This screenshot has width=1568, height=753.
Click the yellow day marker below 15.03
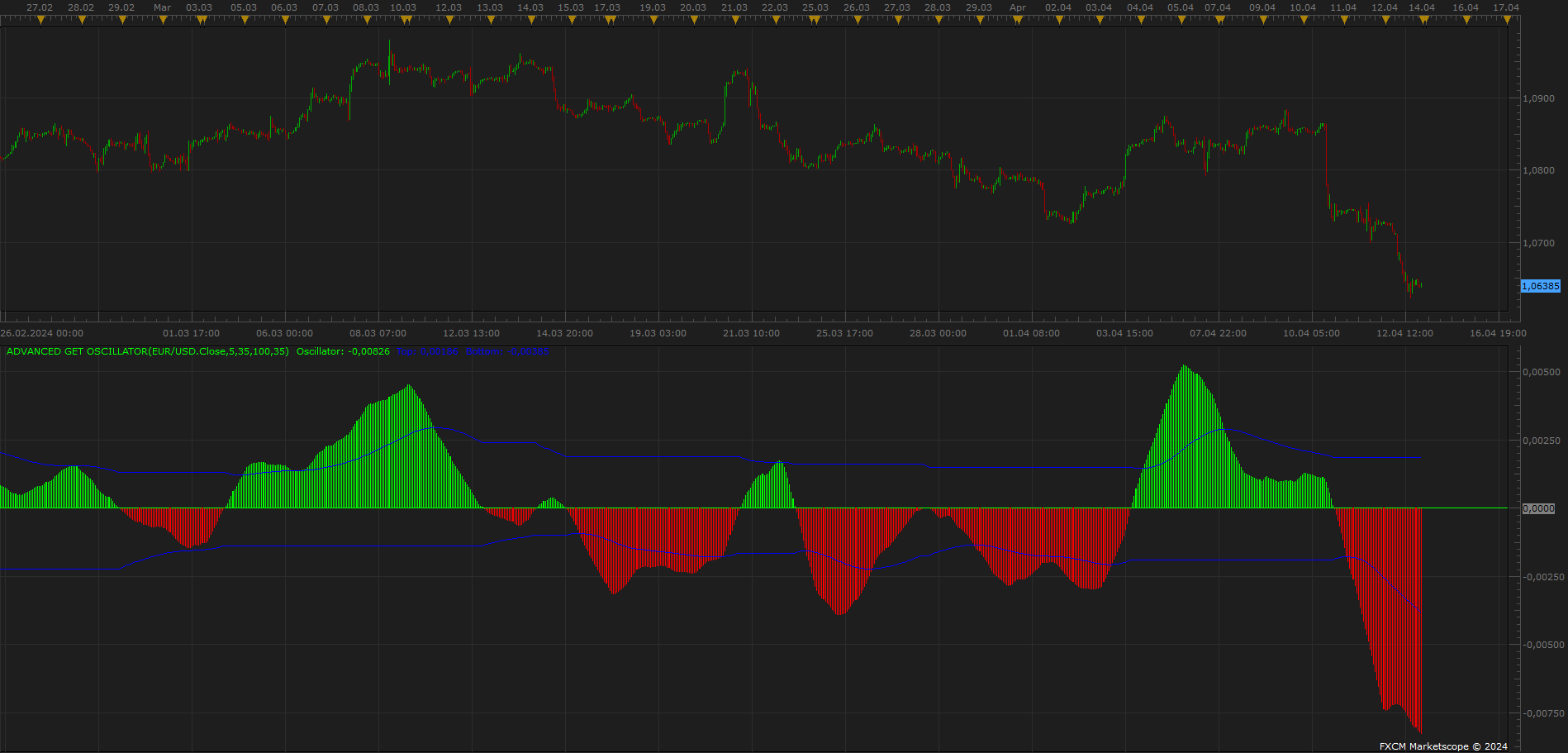pos(571,20)
